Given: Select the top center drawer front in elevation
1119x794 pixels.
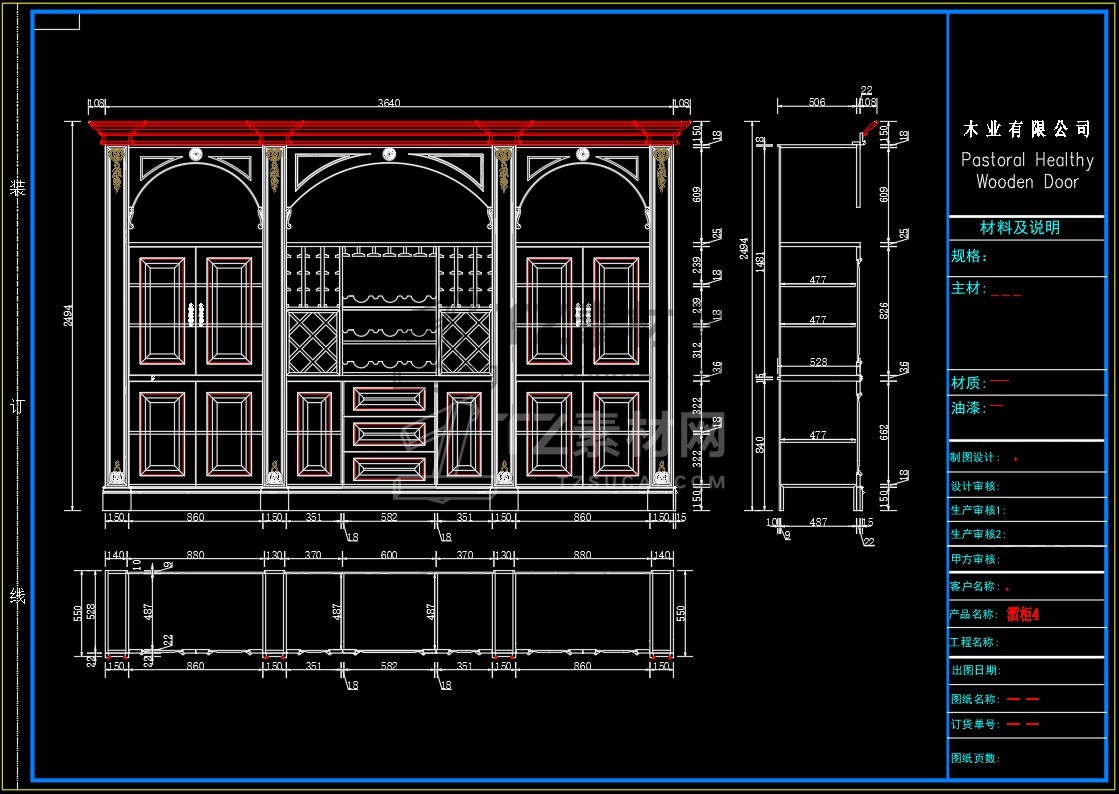Looking at the screenshot, I should [389, 399].
